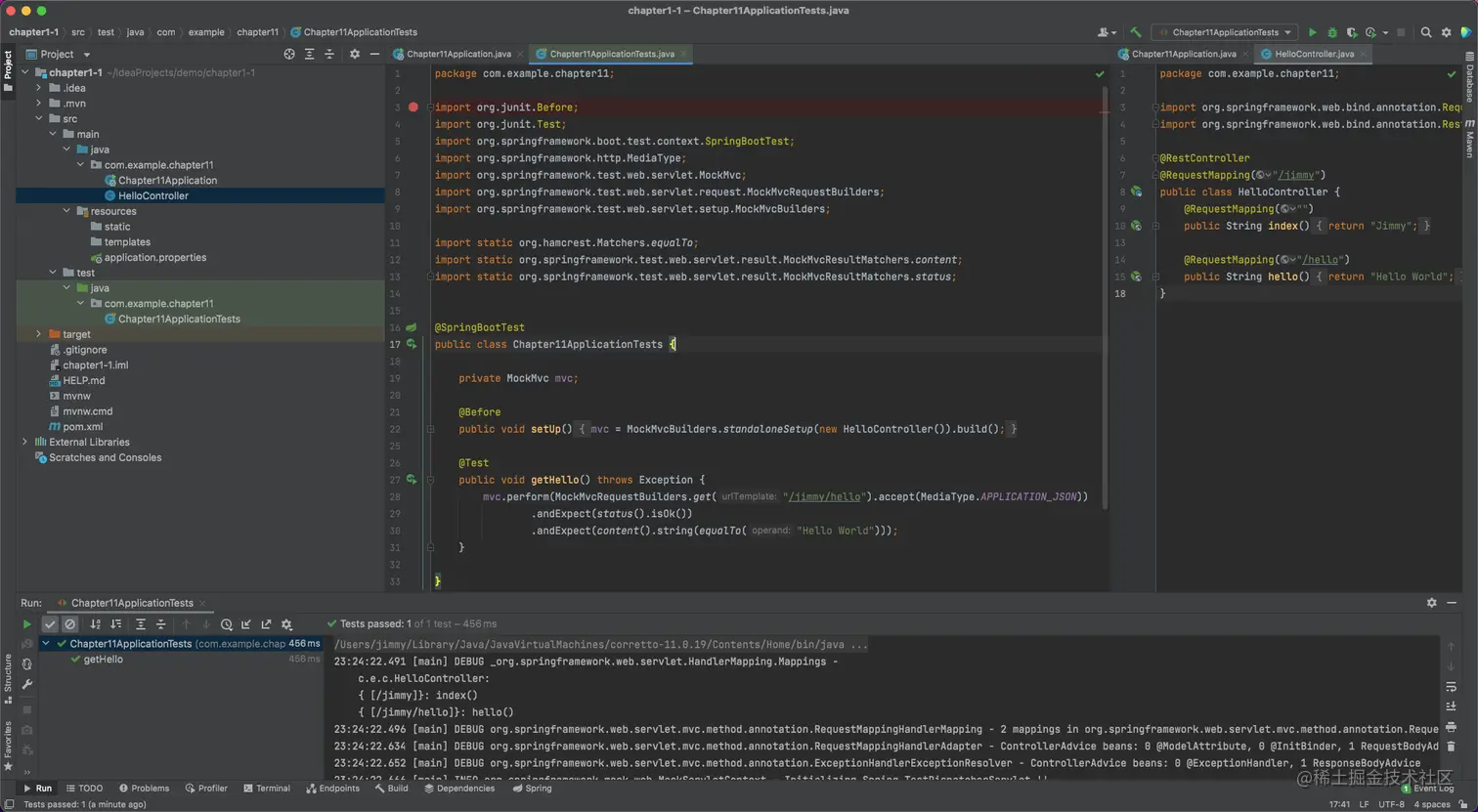The width and height of the screenshot is (1478, 812).
Task: Click LF line separator in status bar
Action: pyautogui.click(x=1364, y=804)
